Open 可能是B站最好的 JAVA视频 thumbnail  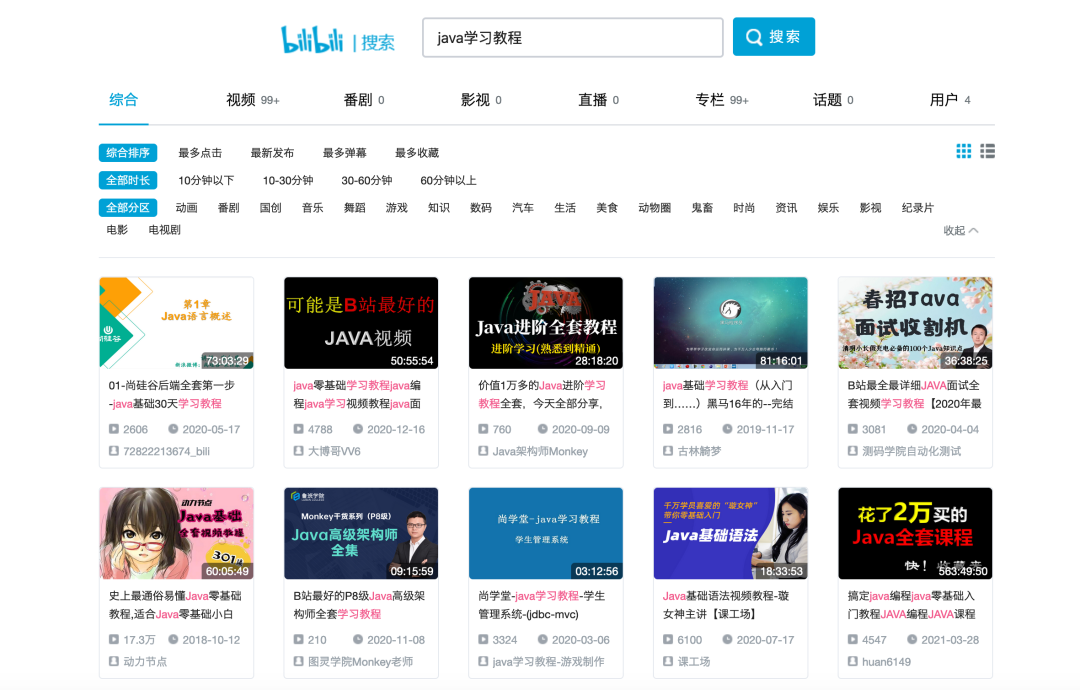coord(361,323)
